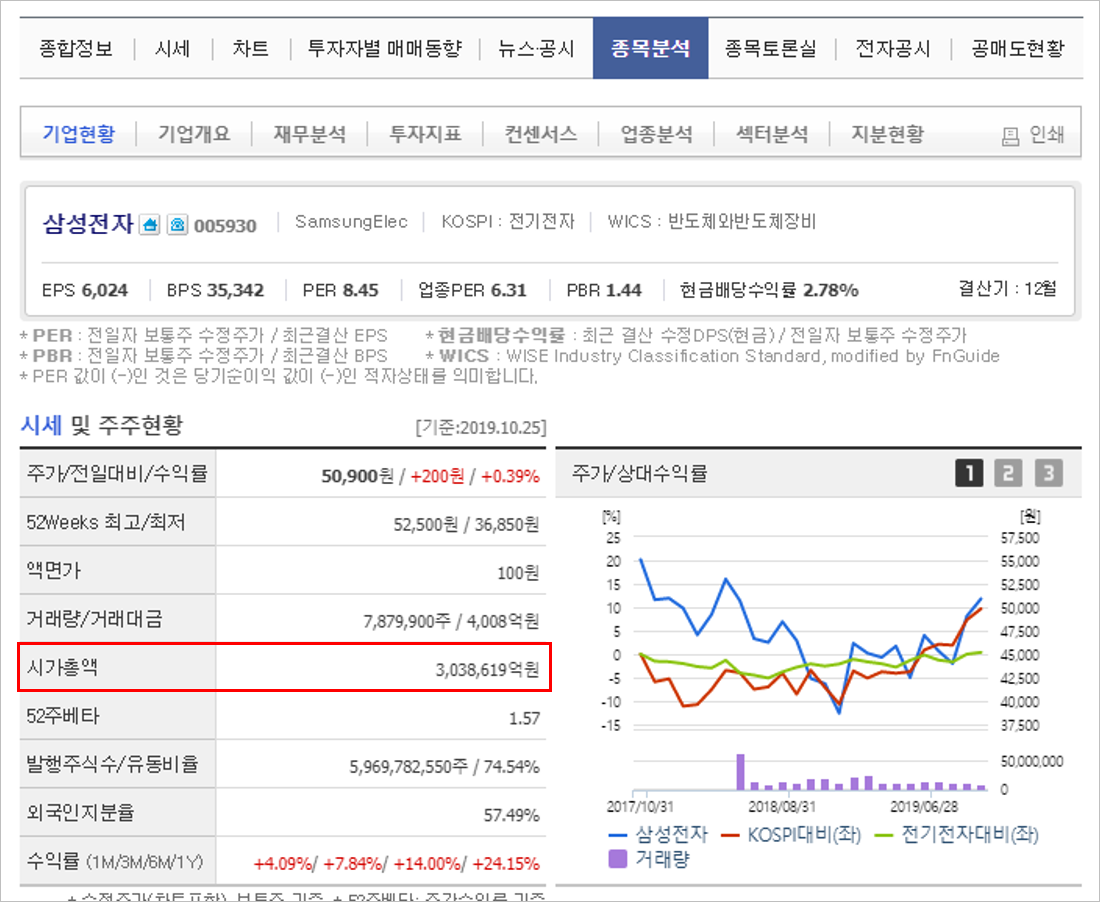Click the 주가/상대수익률 chart title

(x=639, y=473)
